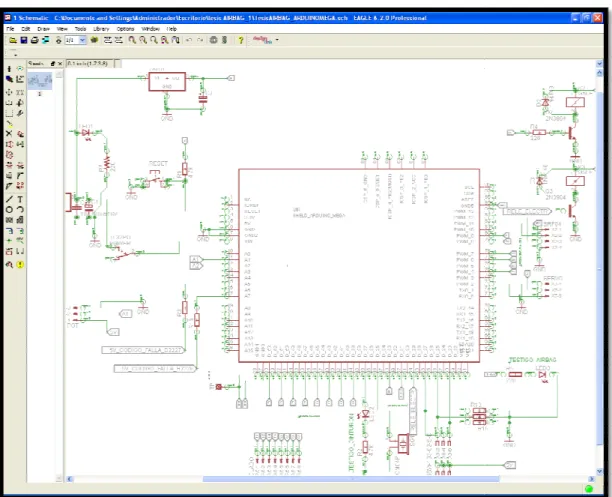Select the Arc drawing tool
This screenshot has height=497, width=612.
point(20,210)
